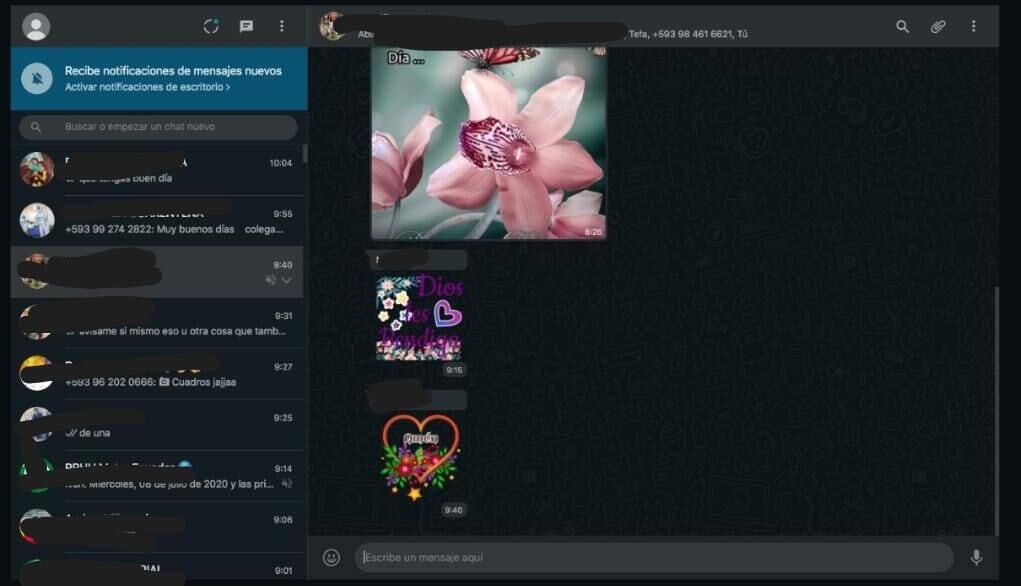Click the attach file paperclip icon
This screenshot has height=586, width=1021.
(938, 27)
